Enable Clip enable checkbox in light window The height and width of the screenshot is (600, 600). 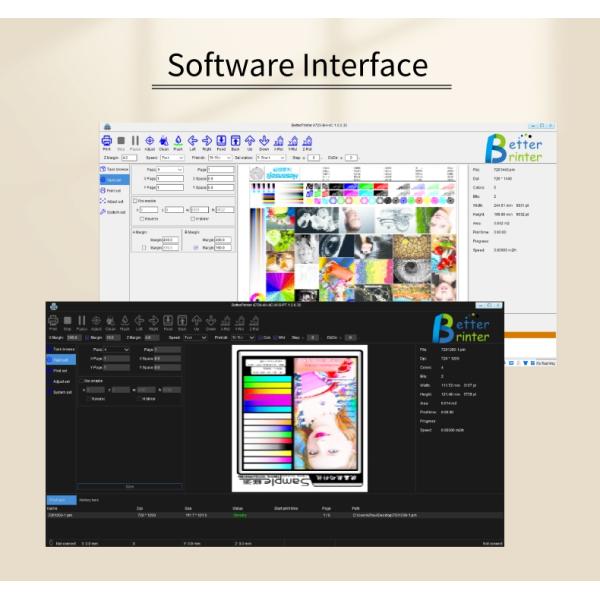(x=136, y=201)
